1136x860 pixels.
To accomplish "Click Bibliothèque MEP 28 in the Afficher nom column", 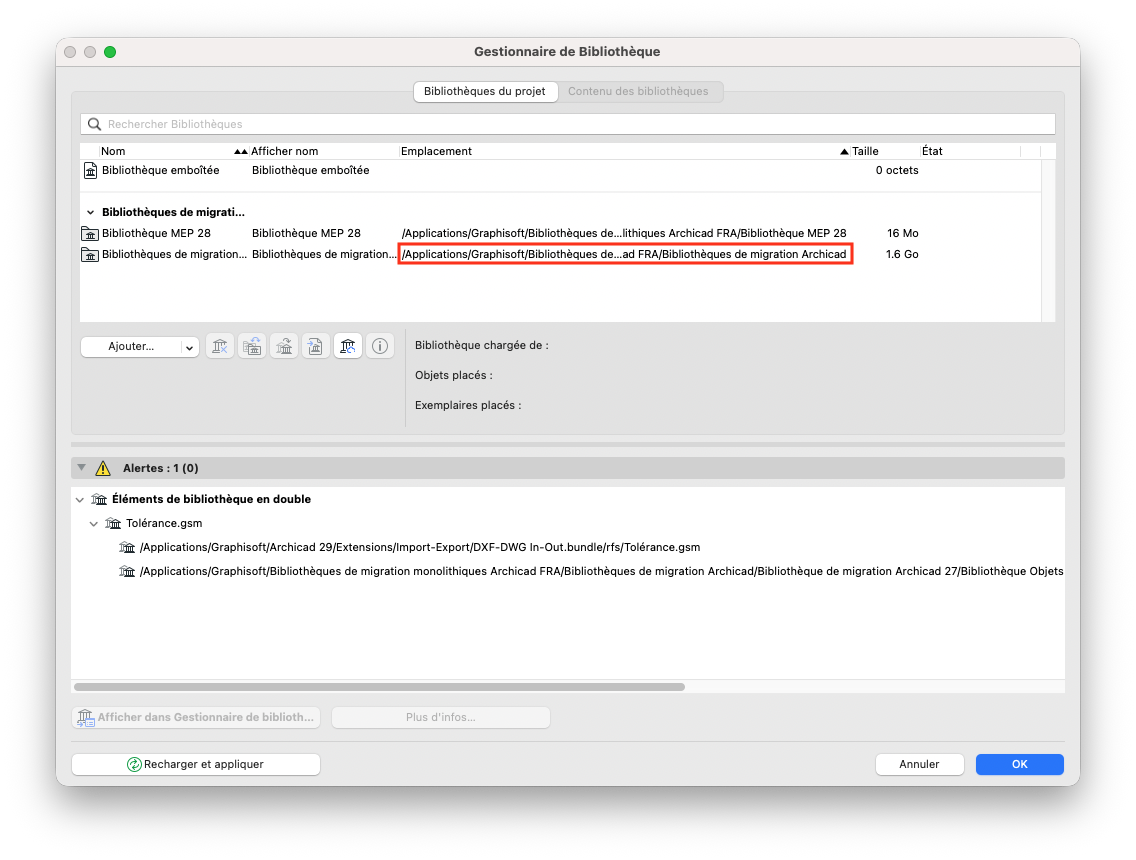I will (x=306, y=233).
